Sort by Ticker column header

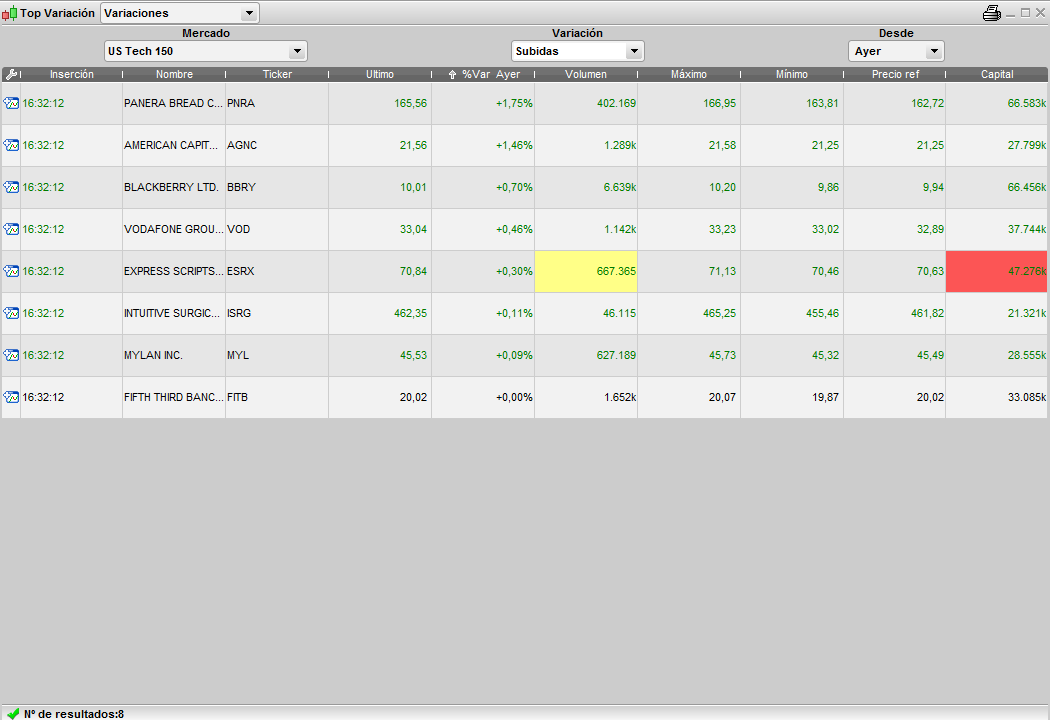[277, 74]
